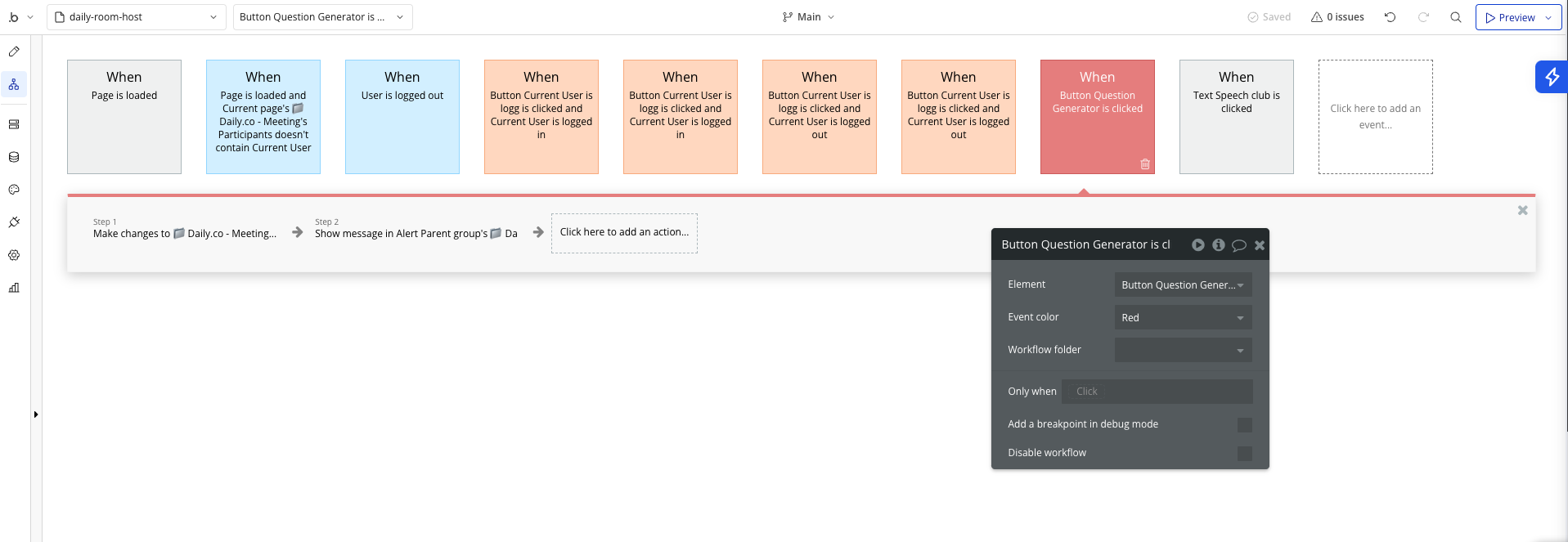Image resolution: width=1568 pixels, height=542 pixels.
Task: Open the Styles palette icon
Action: [14, 190]
